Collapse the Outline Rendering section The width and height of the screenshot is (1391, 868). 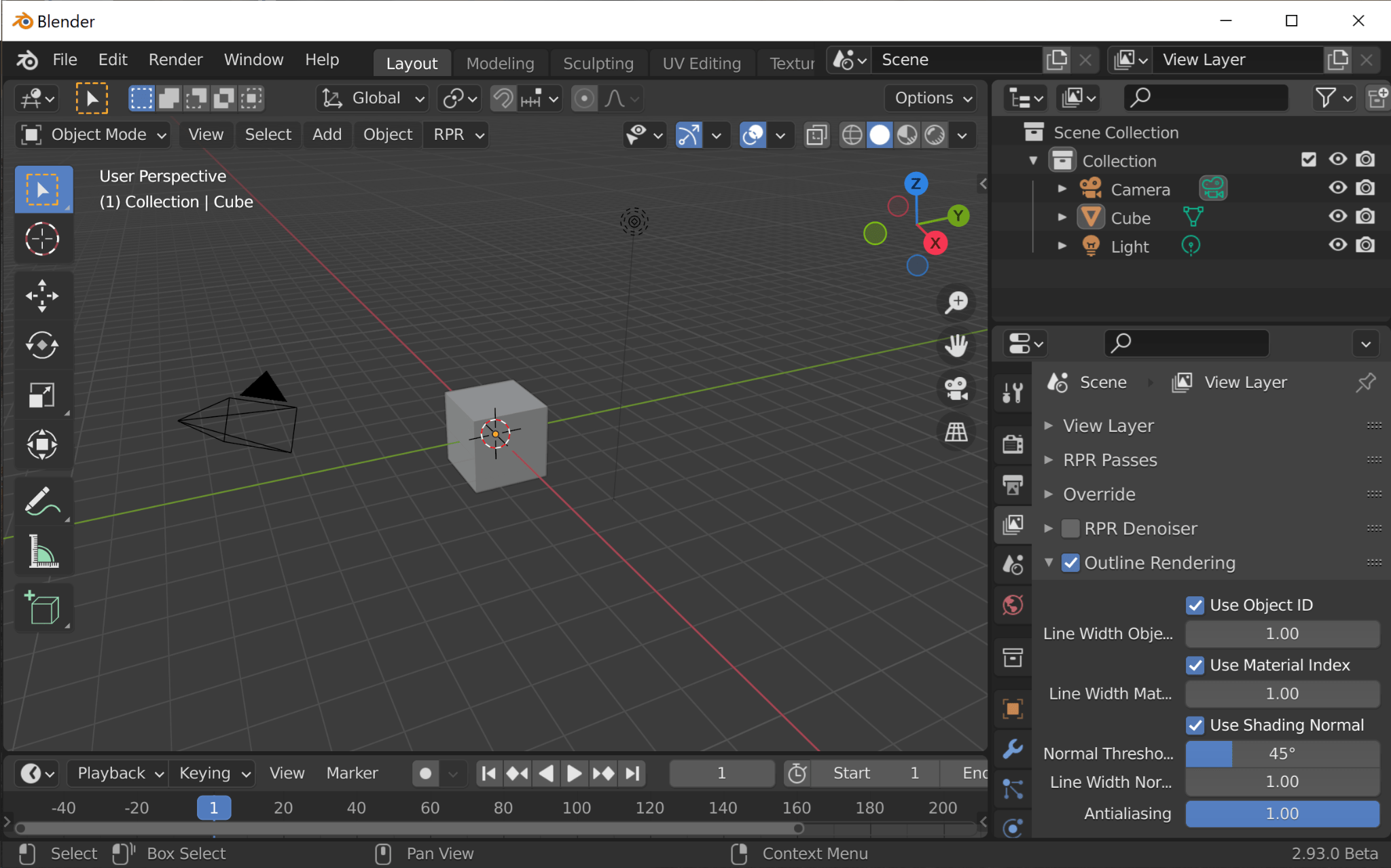pos(1049,562)
